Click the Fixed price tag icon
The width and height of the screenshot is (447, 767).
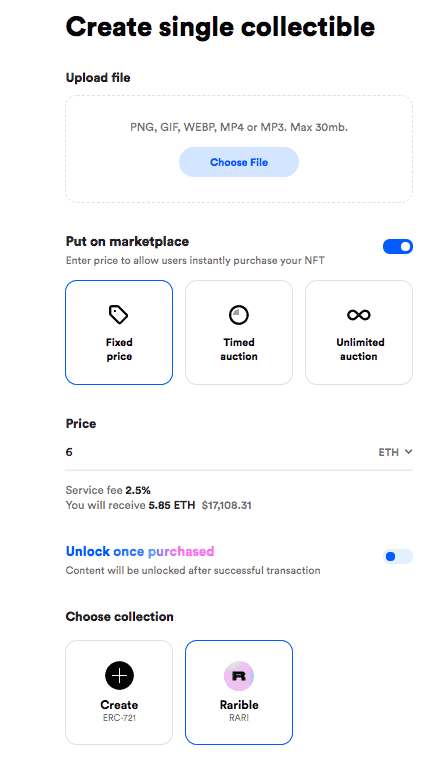tap(118, 315)
